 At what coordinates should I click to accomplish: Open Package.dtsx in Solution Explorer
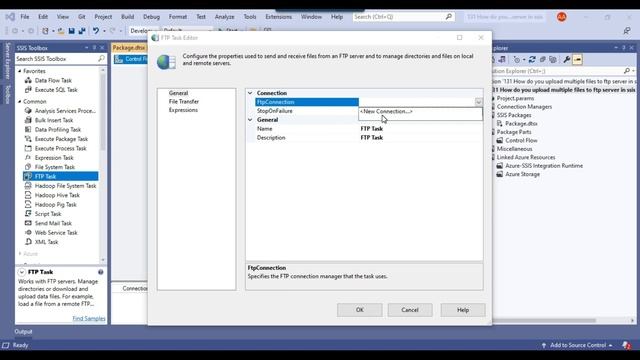click(x=521, y=123)
